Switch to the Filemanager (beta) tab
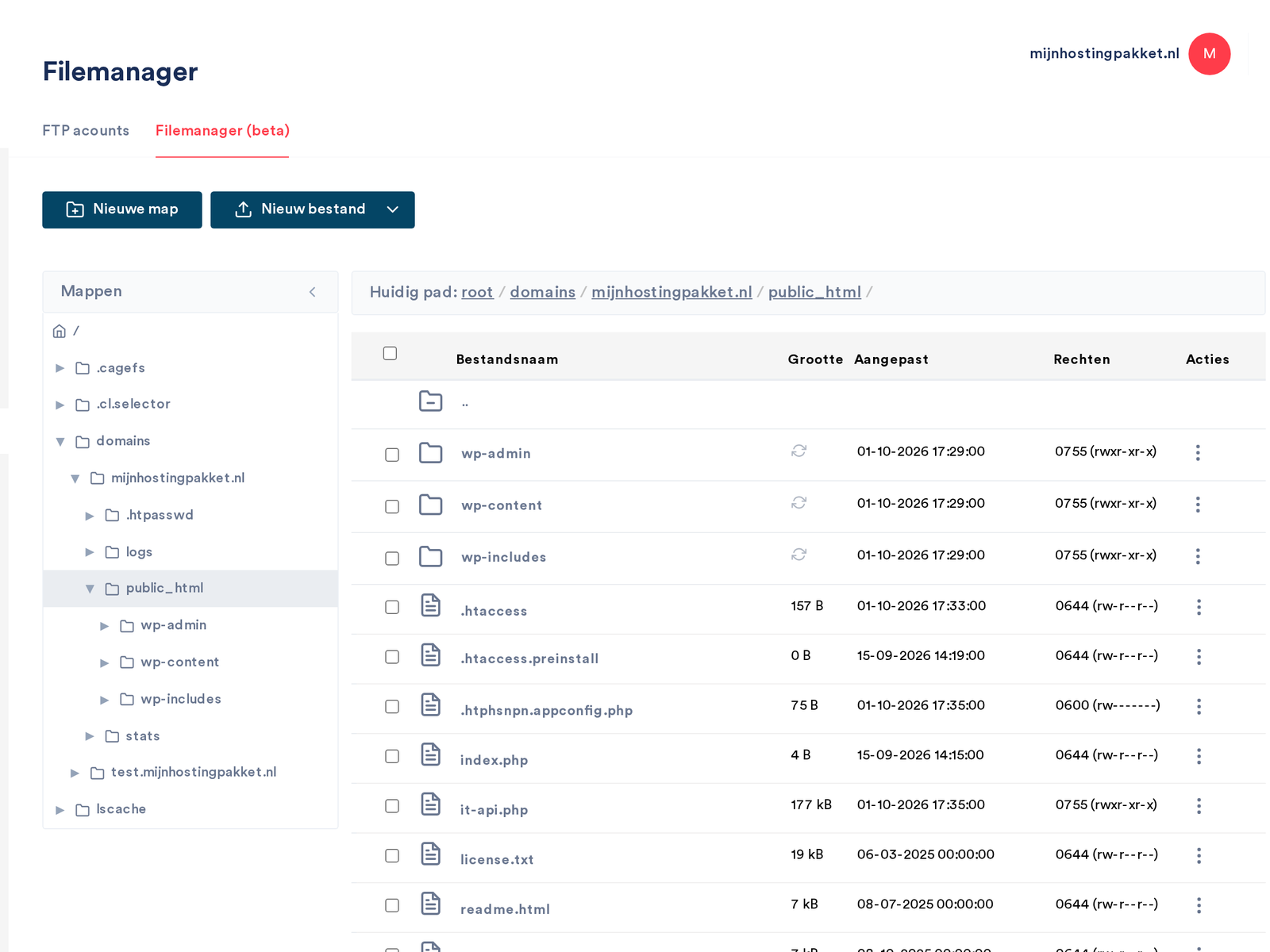Image resolution: width=1270 pixels, height=952 pixels. pyautogui.click(x=222, y=131)
